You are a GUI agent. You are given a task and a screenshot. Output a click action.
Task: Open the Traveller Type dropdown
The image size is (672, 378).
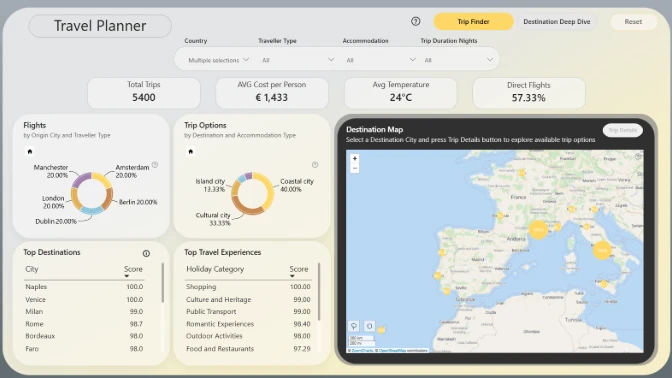[298, 60]
